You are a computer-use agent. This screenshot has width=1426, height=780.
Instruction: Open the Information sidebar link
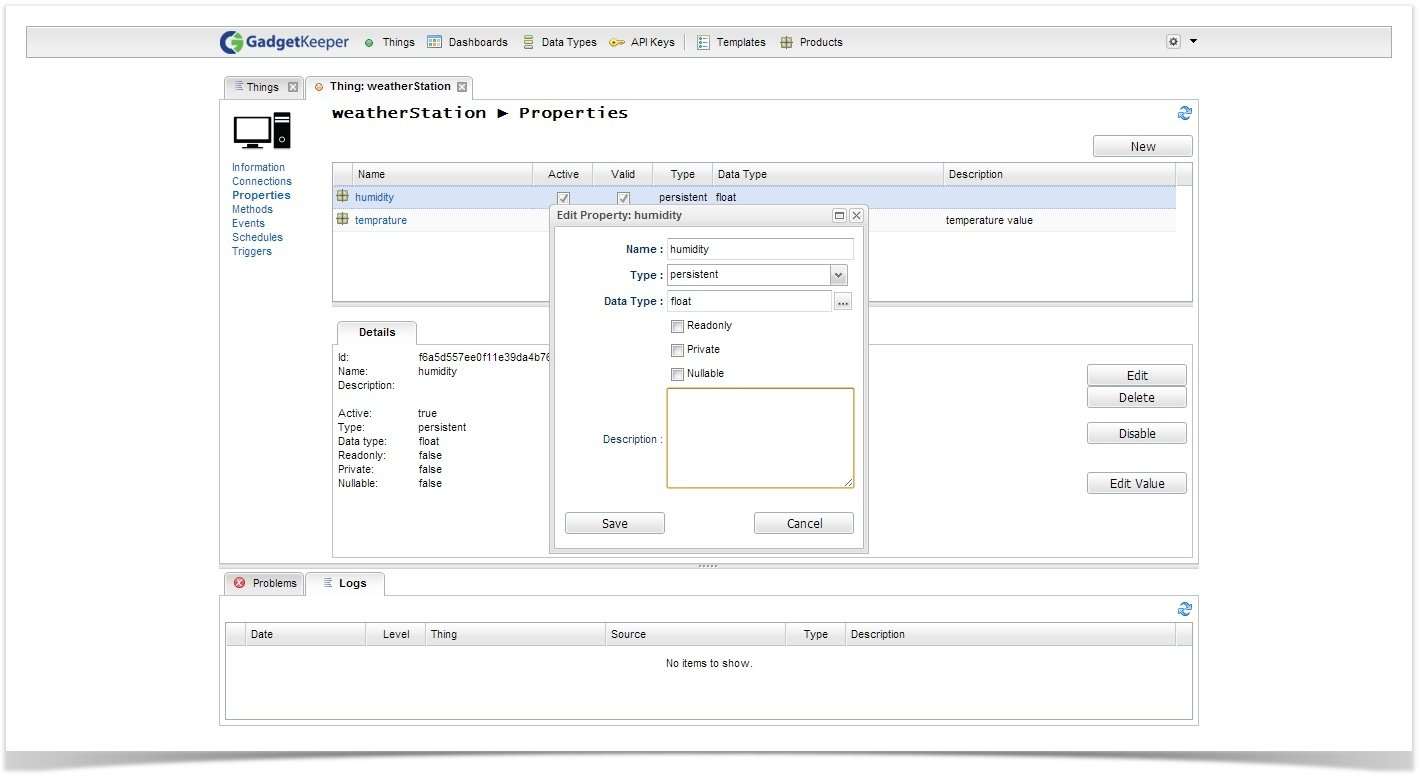pyautogui.click(x=258, y=167)
